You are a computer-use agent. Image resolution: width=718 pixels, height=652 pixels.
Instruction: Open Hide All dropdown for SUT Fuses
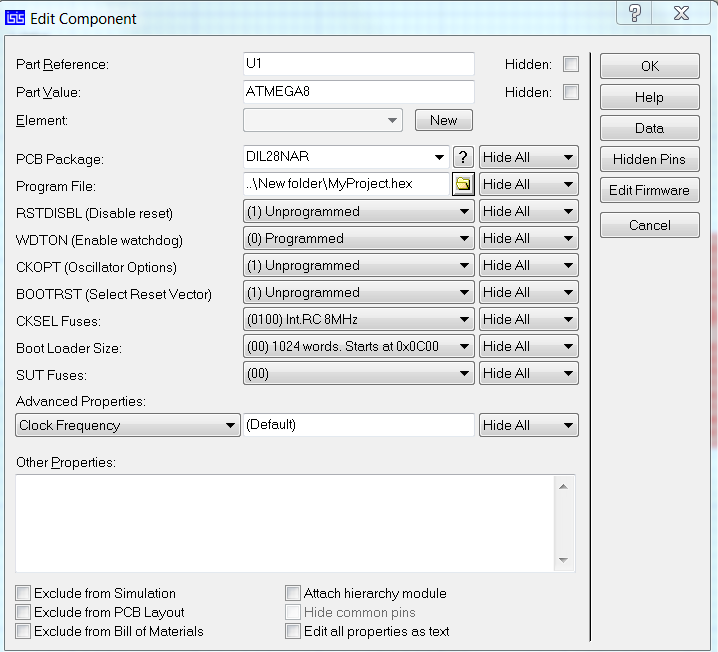528,374
